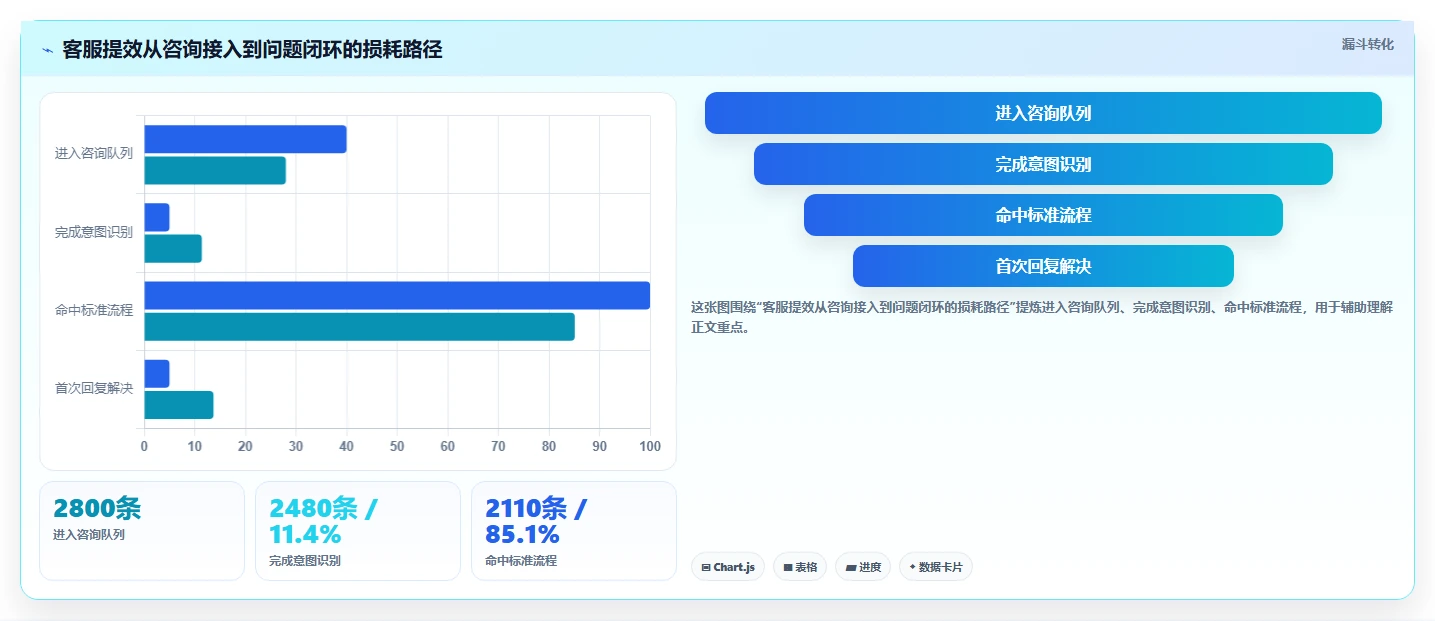Click the 命中标准流程 y-axis label
Screen dimensions: 1435x621
click(94, 311)
